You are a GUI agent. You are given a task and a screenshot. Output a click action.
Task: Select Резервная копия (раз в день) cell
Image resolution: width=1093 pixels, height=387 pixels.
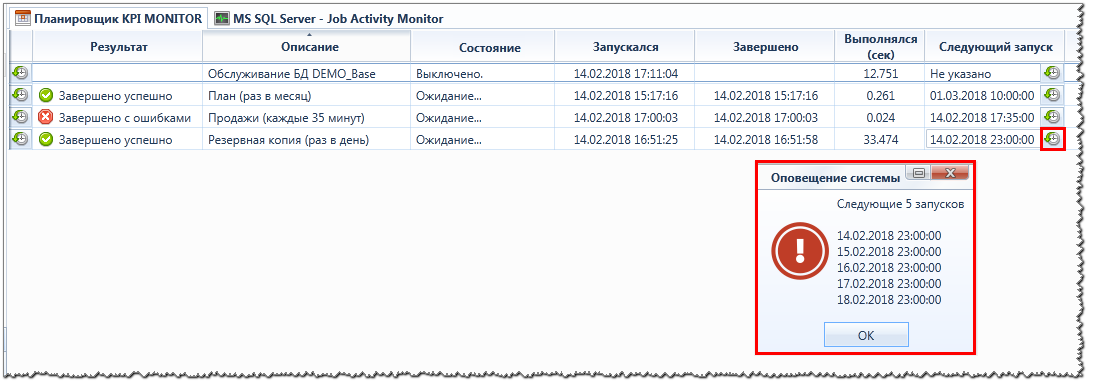tap(307, 140)
